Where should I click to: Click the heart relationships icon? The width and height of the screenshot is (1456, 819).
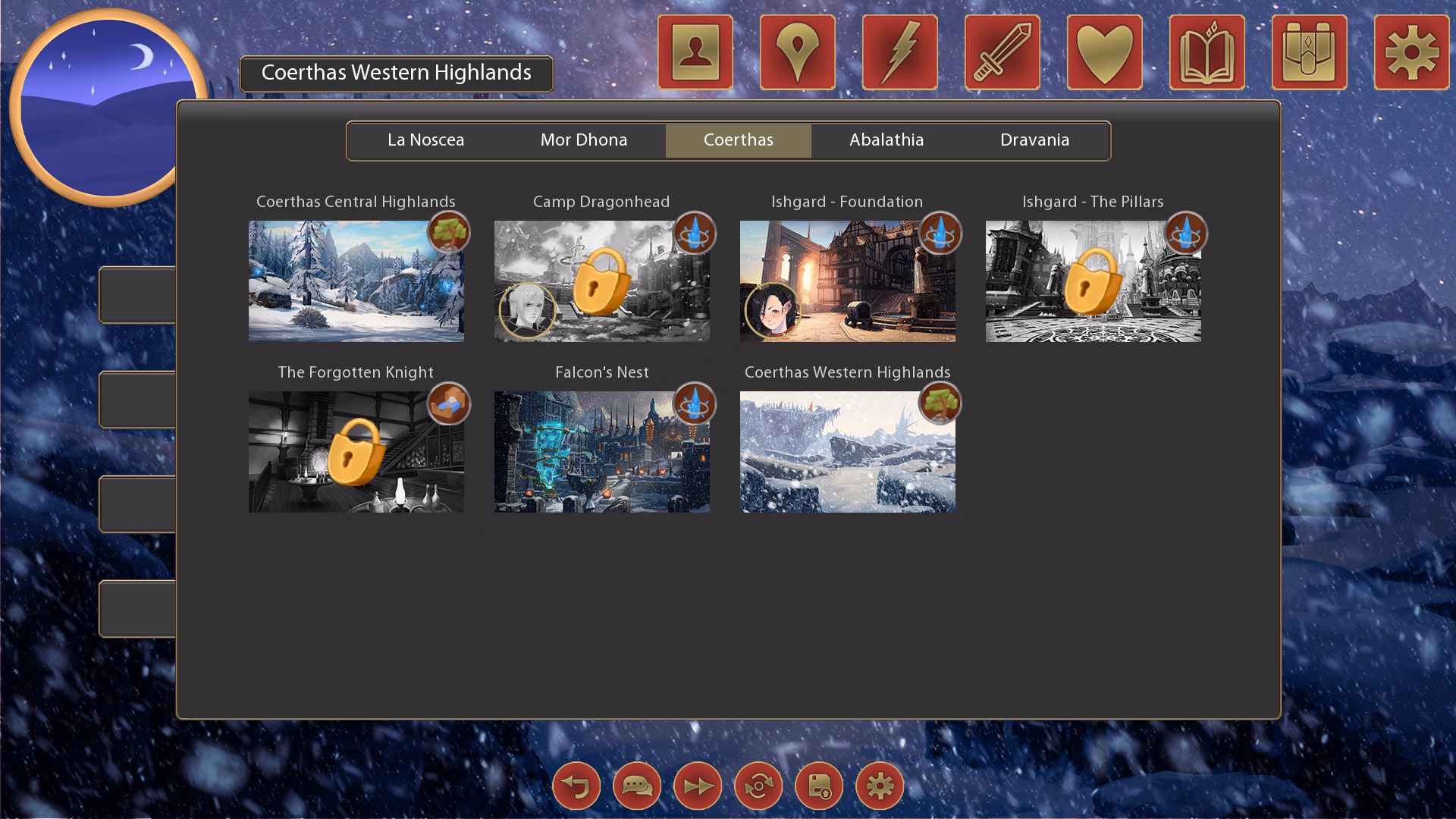coord(1104,52)
